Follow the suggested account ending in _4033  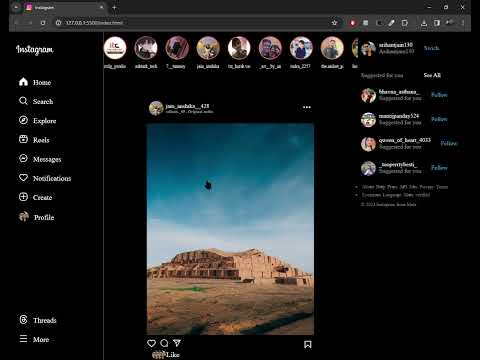pyautogui.click(x=449, y=143)
